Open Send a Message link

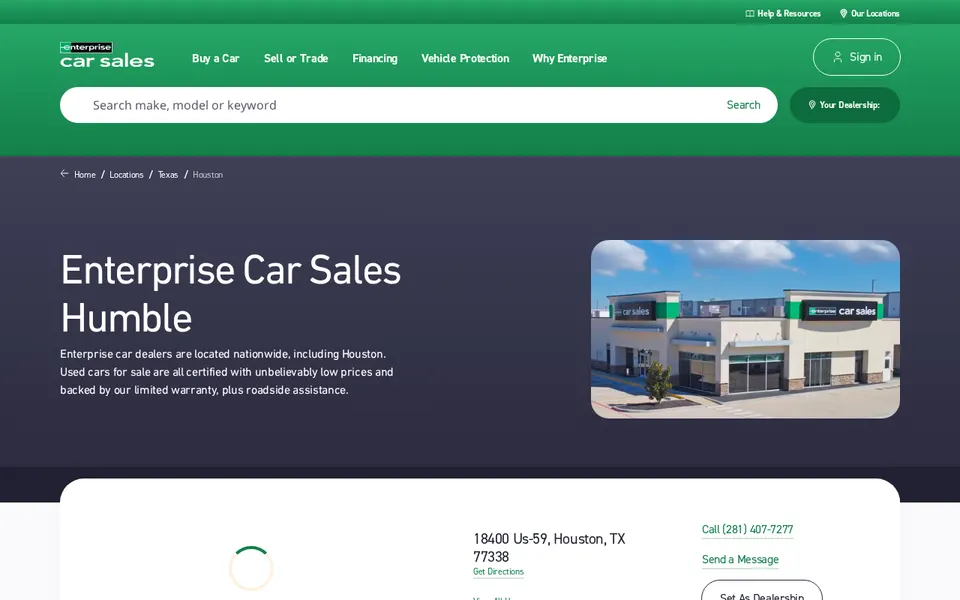pyautogui.click(x=740, y=560)
